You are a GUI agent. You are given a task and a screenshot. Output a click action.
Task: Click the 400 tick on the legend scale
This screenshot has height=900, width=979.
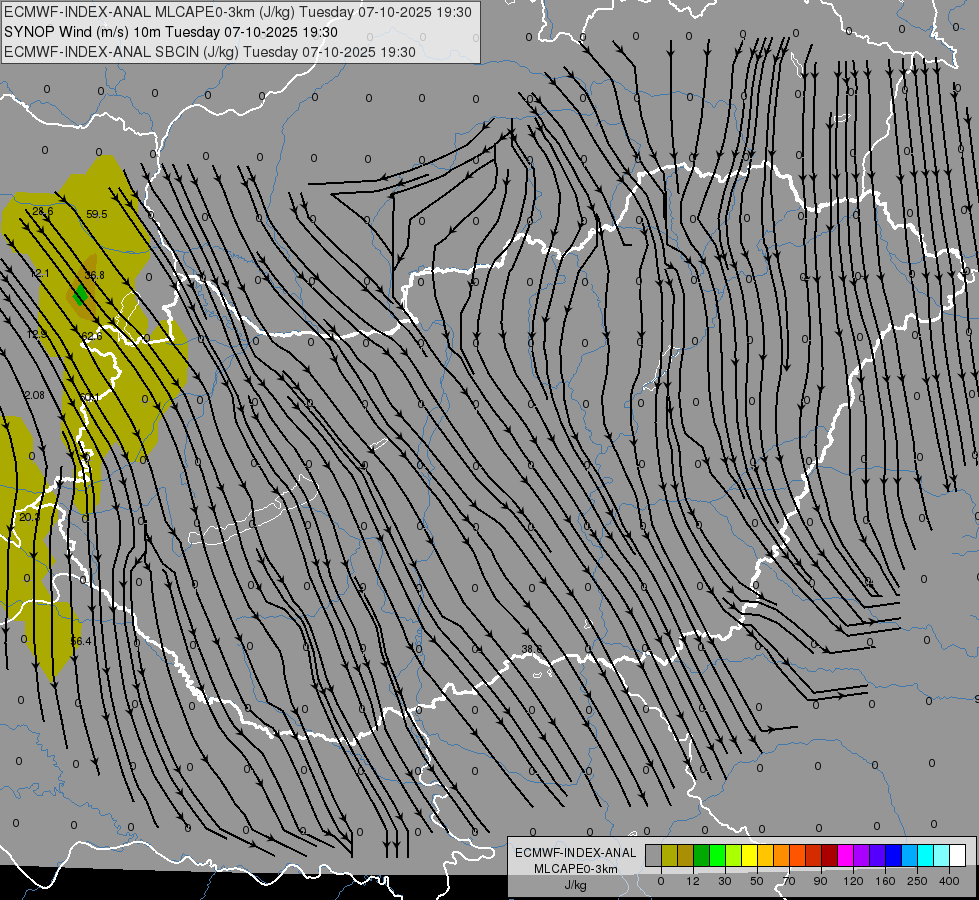point(949,881)
